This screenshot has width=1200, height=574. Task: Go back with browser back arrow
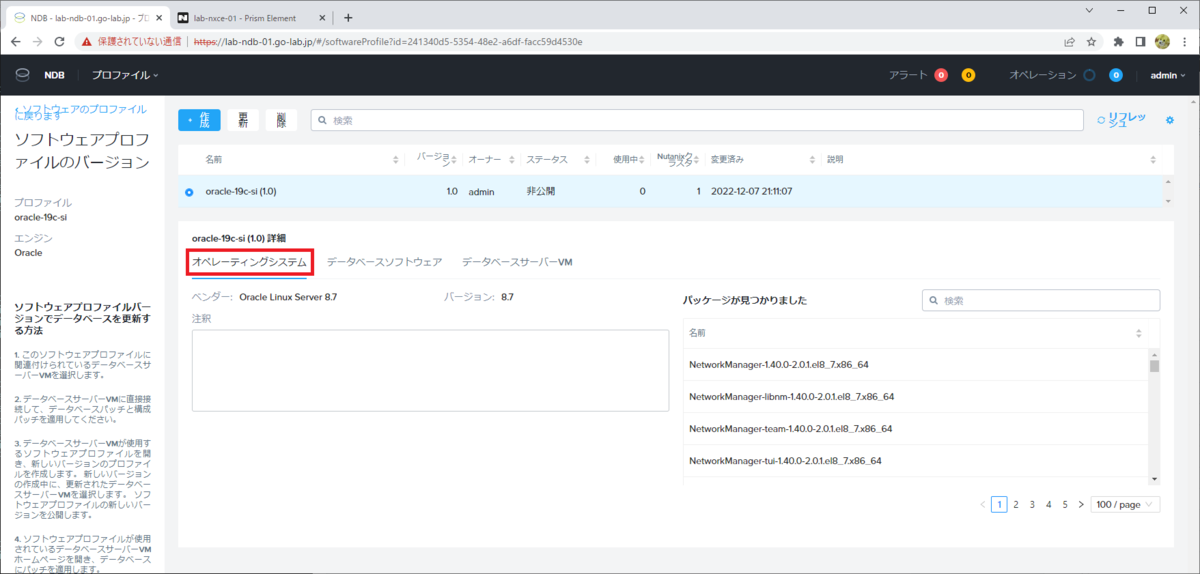click(16, 42)
